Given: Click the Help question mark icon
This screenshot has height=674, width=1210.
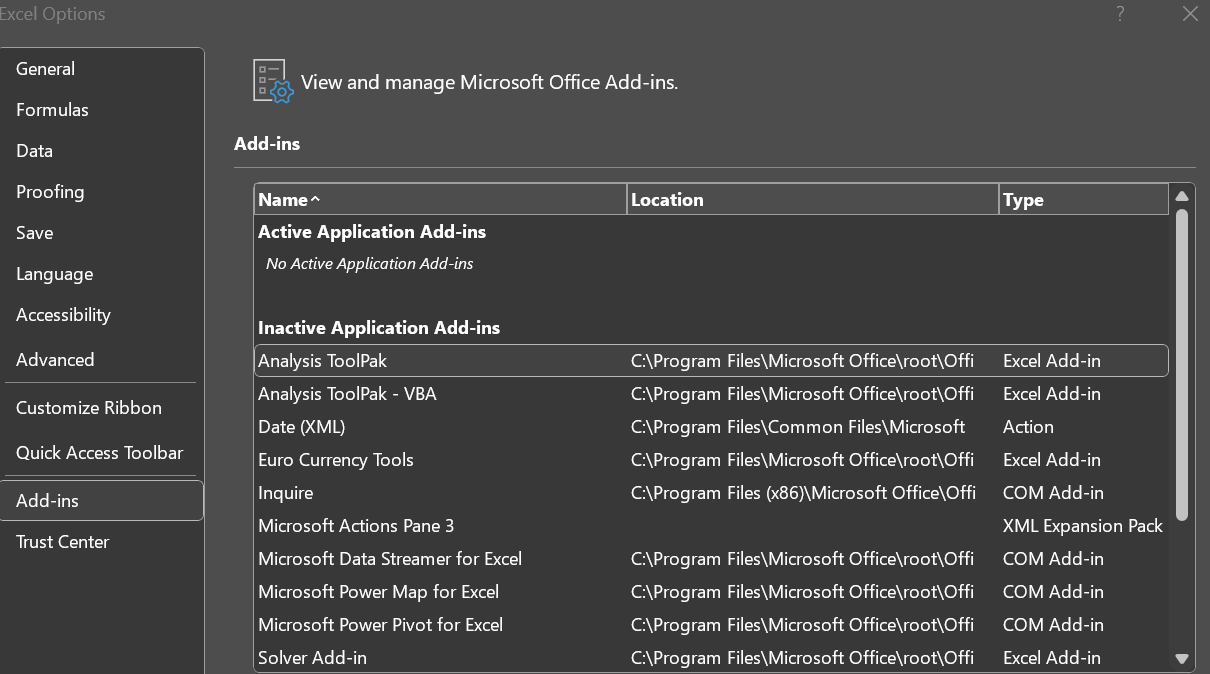Looking at the screenshot, I should [1121, 14].
